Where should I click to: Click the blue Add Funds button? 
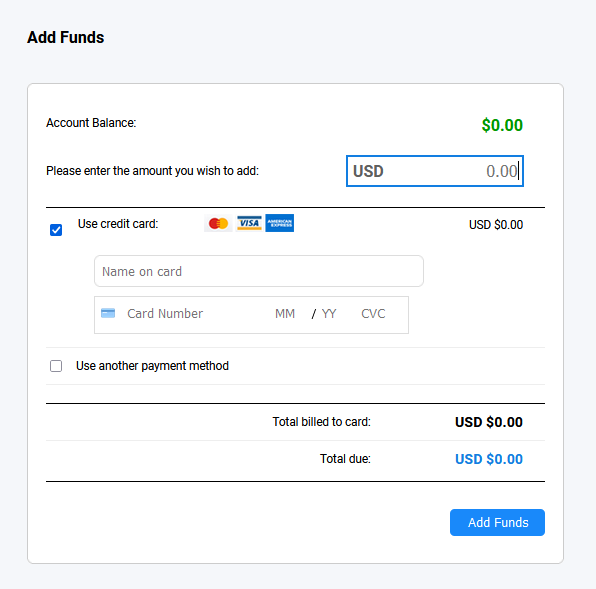pos(497,522)
